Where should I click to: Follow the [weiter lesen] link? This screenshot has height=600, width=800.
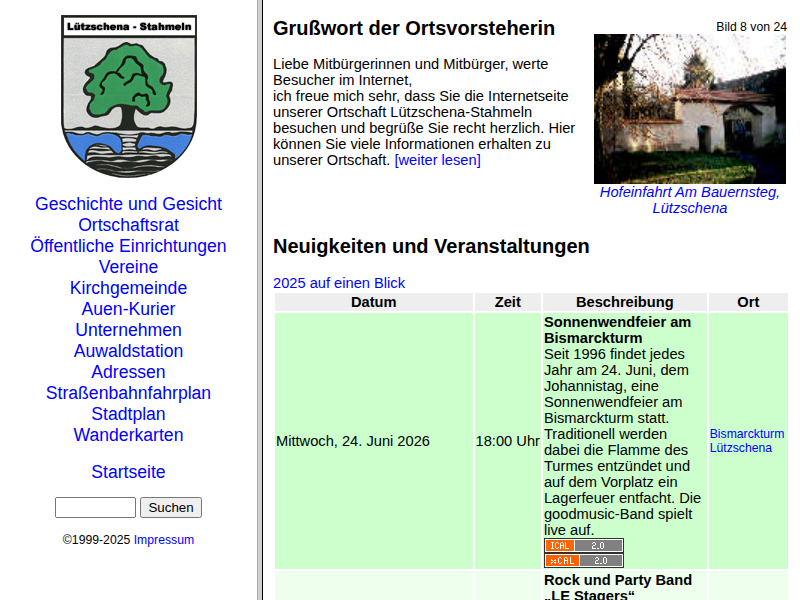(x=438, y=160)
